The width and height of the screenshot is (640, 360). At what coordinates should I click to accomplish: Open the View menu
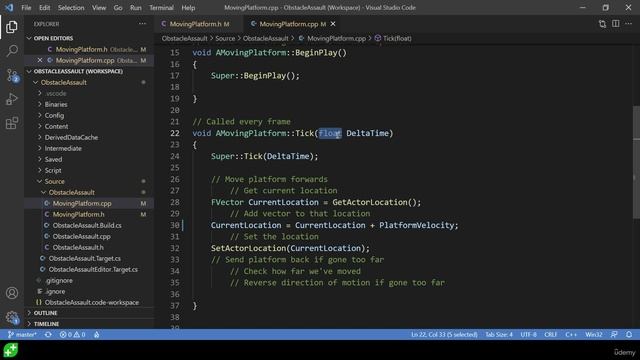pyautogui.click(x=99, y=8)
